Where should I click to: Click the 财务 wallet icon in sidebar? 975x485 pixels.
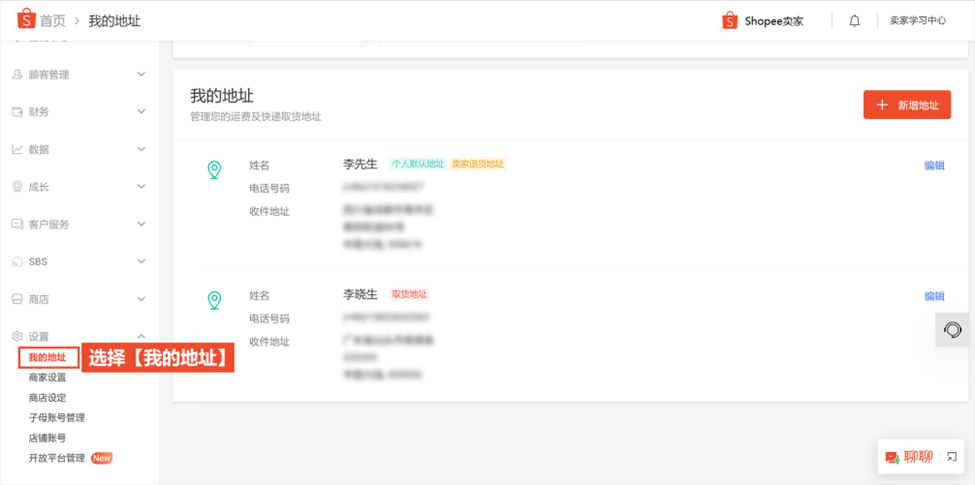(x=17, y=112)
